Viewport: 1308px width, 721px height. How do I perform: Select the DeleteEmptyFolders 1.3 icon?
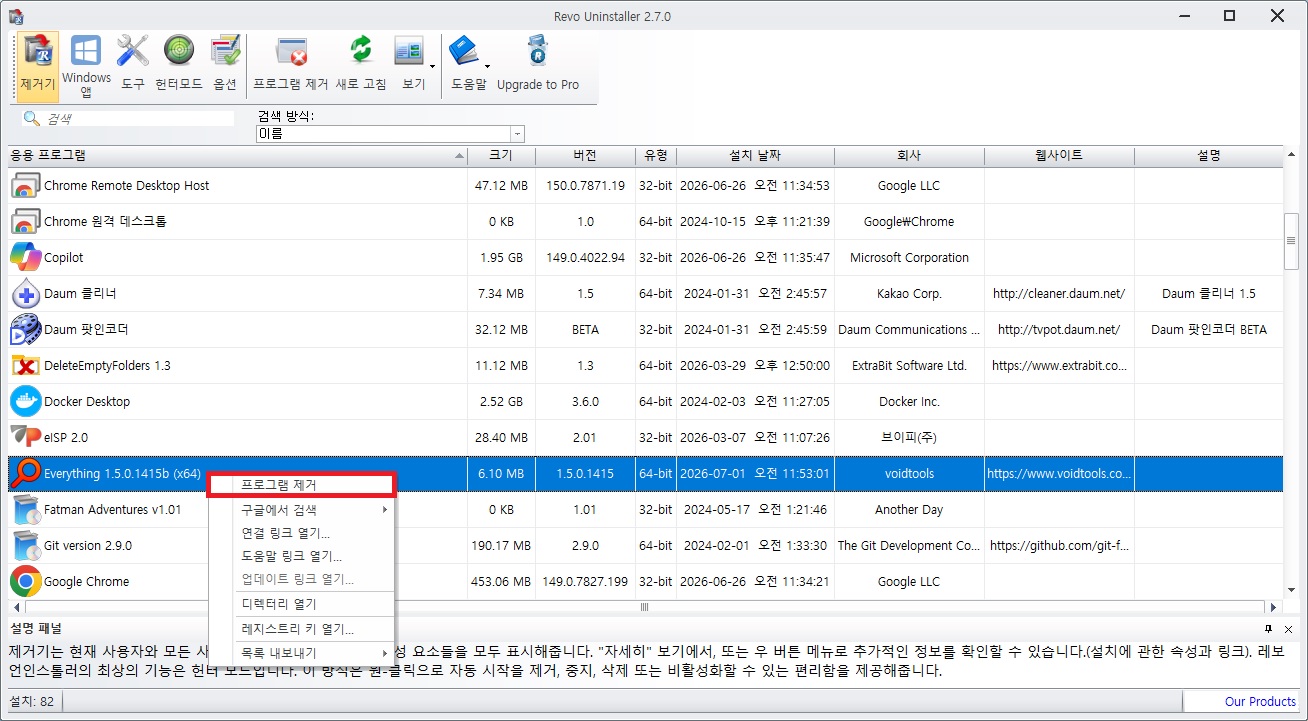pos(25,366)
